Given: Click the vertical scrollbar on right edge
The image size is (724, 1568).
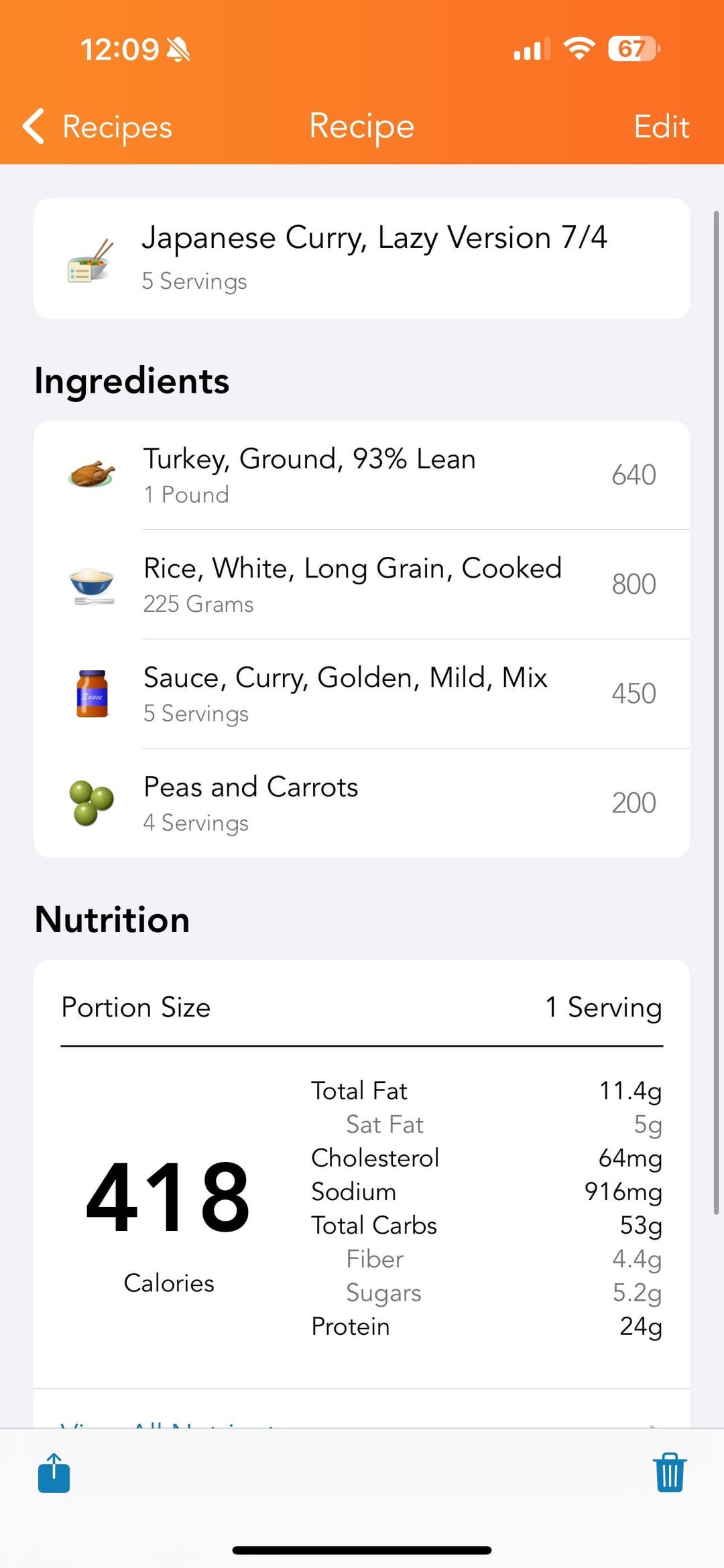Looking at the screenshot, I should point(716,710).
